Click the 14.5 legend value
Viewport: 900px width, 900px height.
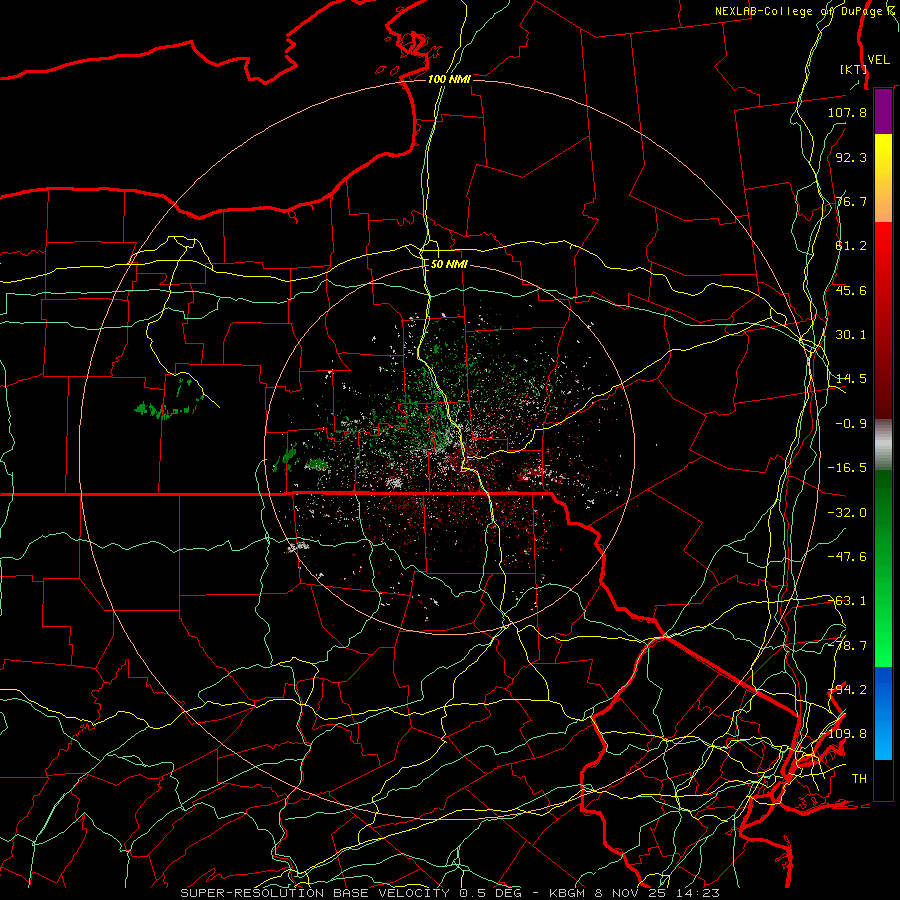tap(851, 379)
